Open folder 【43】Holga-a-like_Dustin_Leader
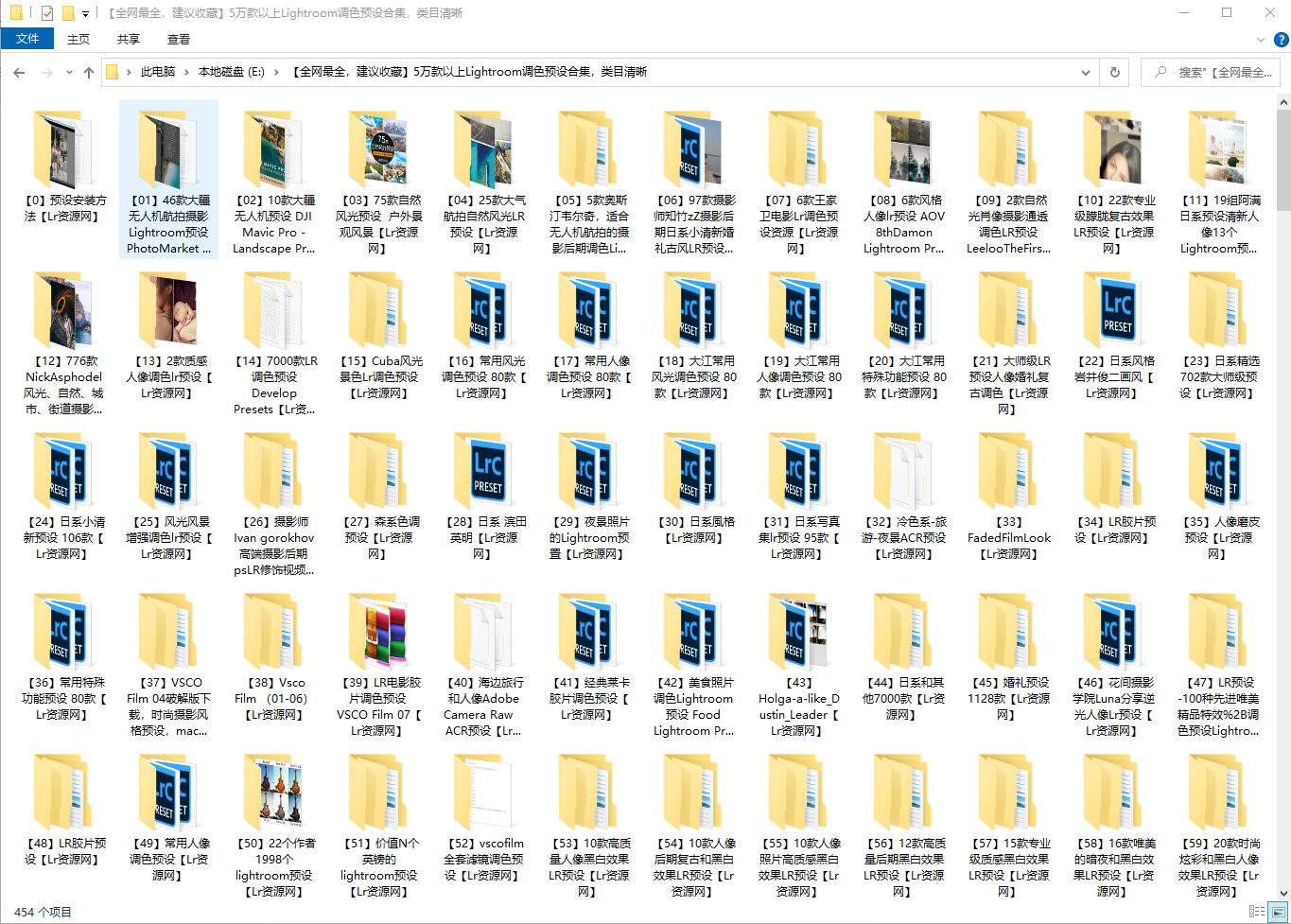Screen dimensions: 1291x924 point(799,662)
